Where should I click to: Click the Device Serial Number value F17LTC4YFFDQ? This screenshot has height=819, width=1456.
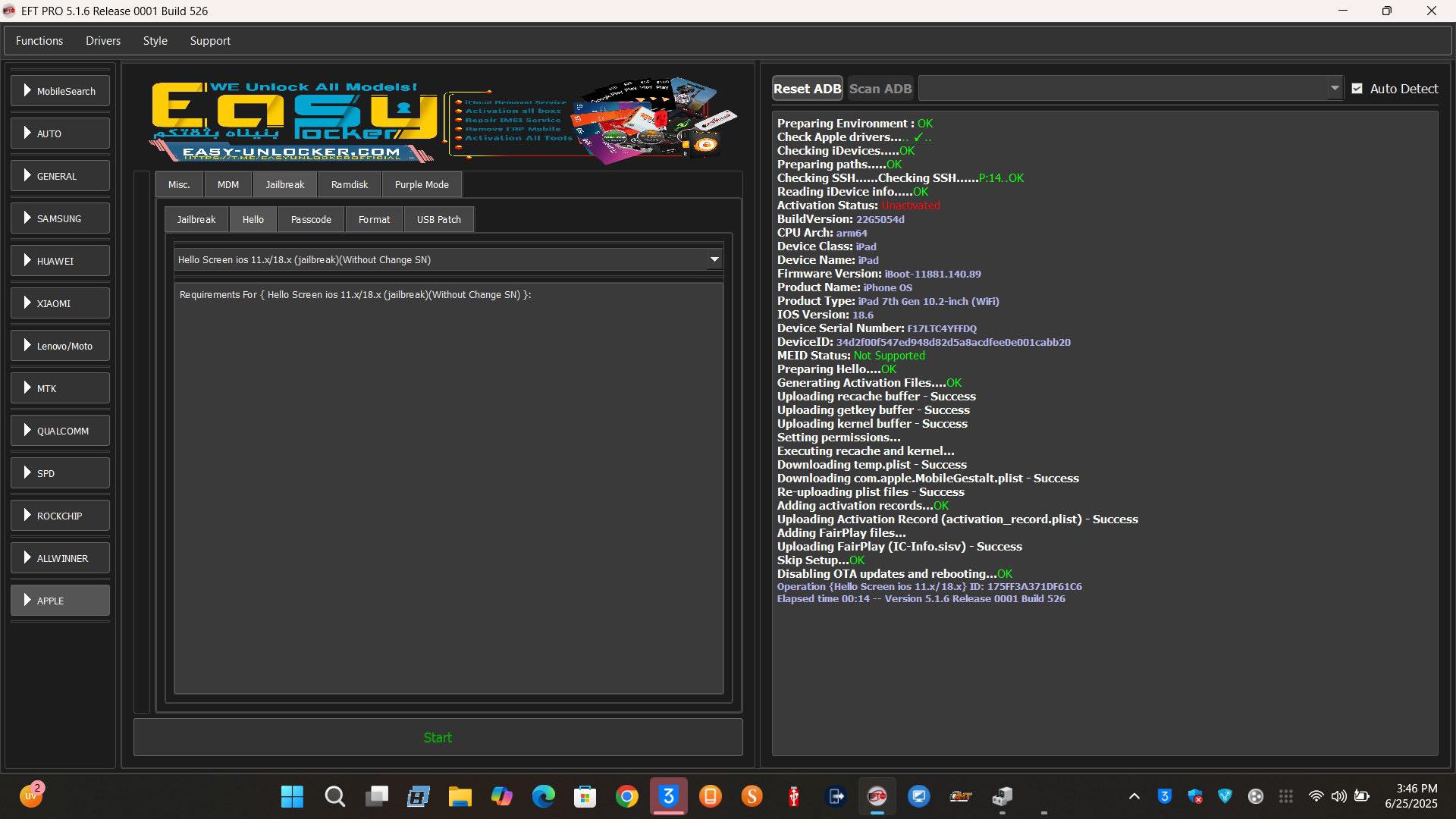point(942,329)
